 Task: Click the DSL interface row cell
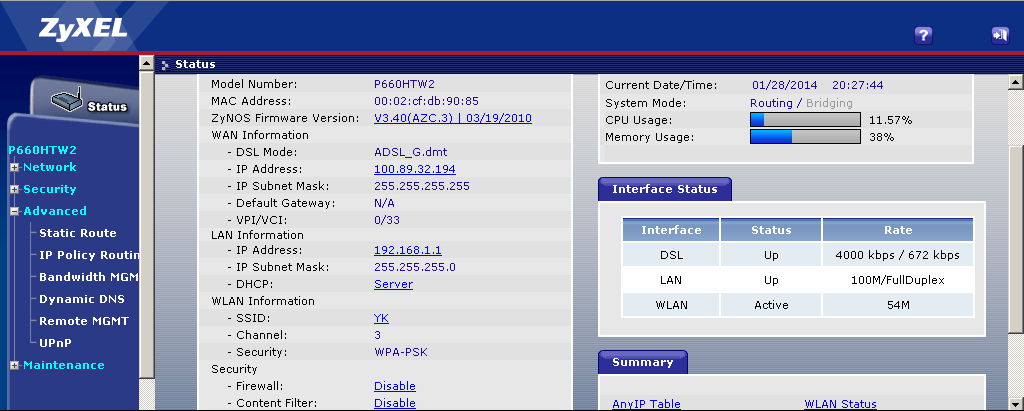(671, 255)
